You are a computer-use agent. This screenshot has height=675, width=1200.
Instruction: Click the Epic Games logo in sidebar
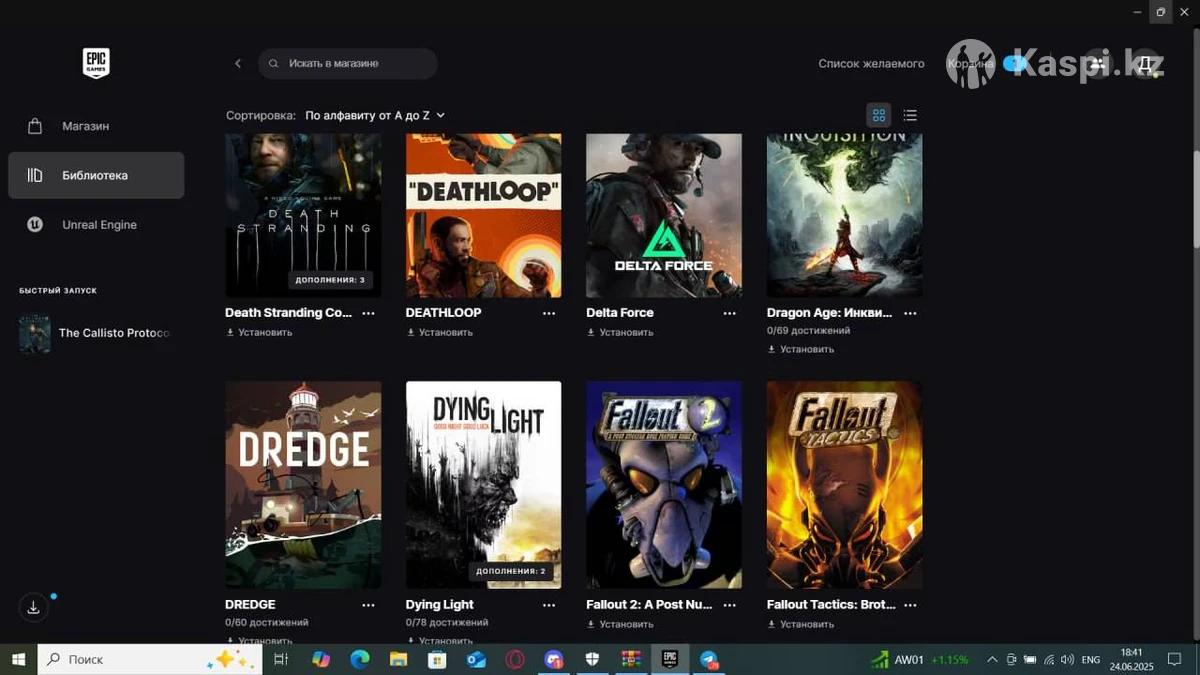click(x=96, y=63)
